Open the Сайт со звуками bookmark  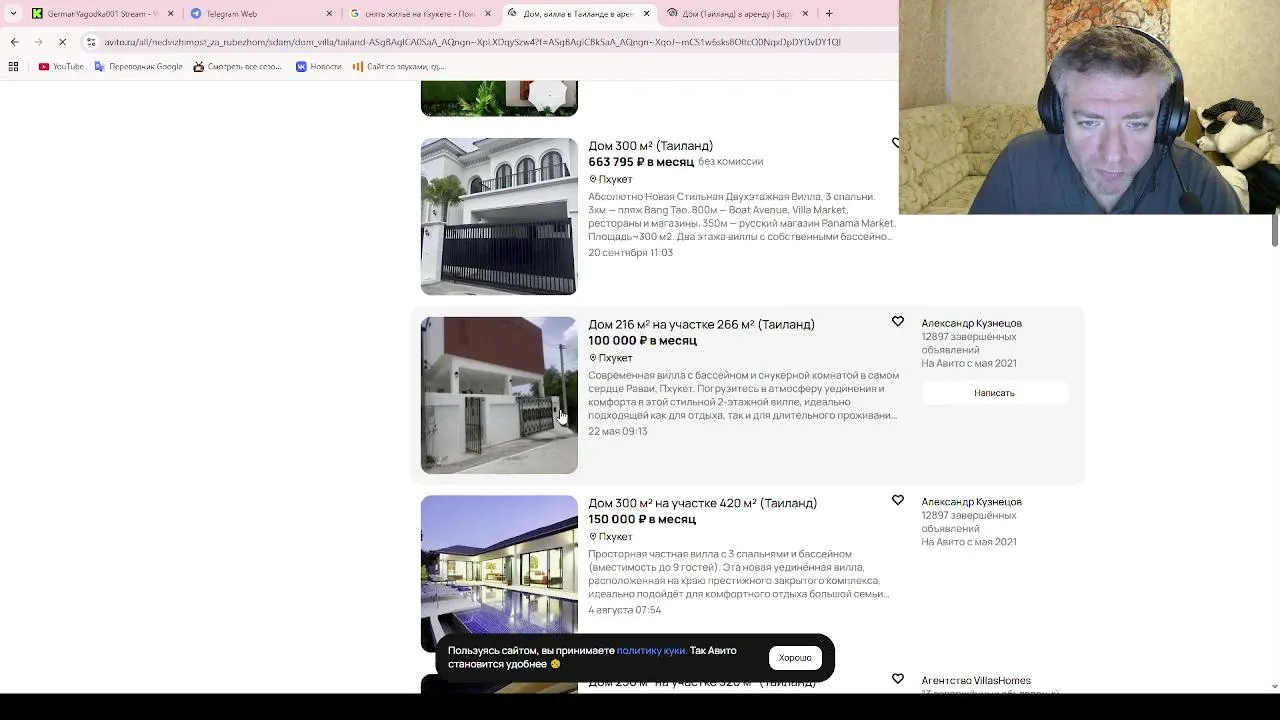tap(398, 67)
